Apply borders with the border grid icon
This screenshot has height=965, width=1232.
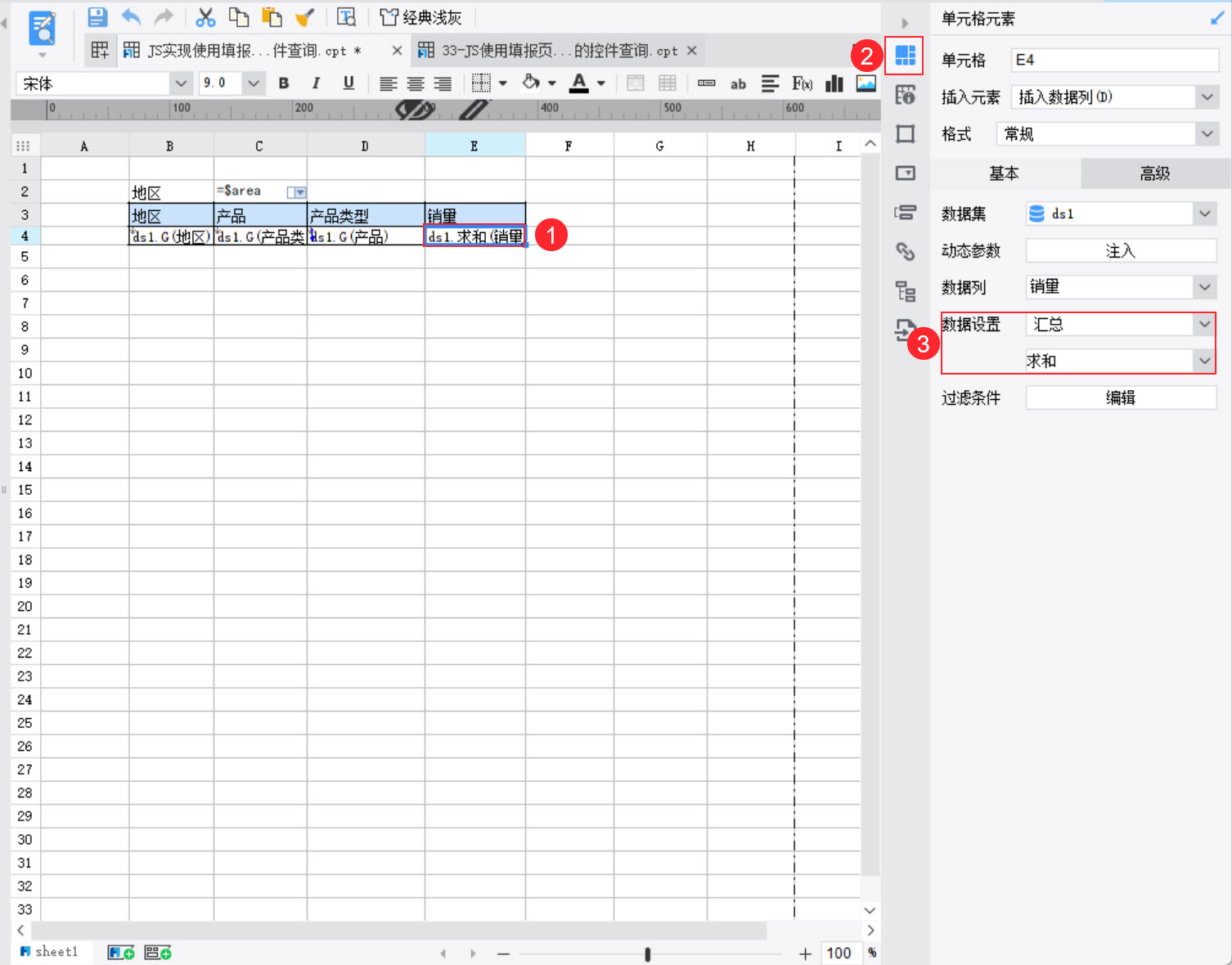coord(482,83)
